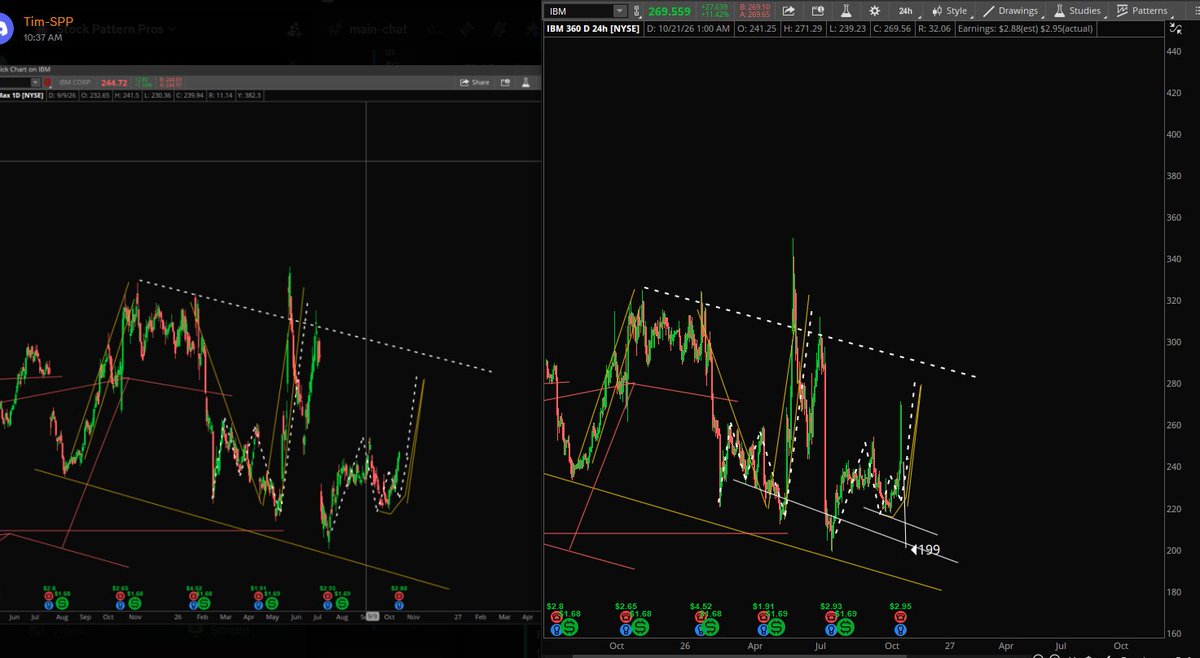The height and width of the screenshot is (658, 1200).
Task: Click the $2.8 earnings phone icon in right chart
Action: [556, 617]
